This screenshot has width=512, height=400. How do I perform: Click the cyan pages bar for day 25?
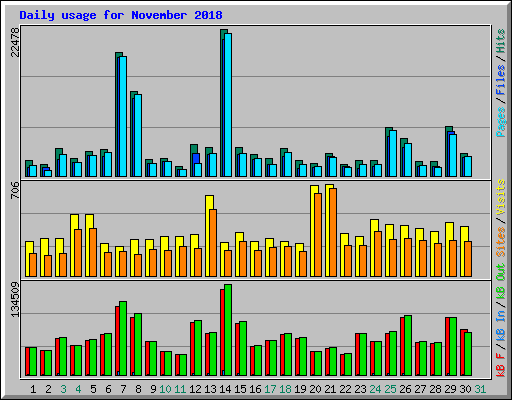[x=393, y=153]
